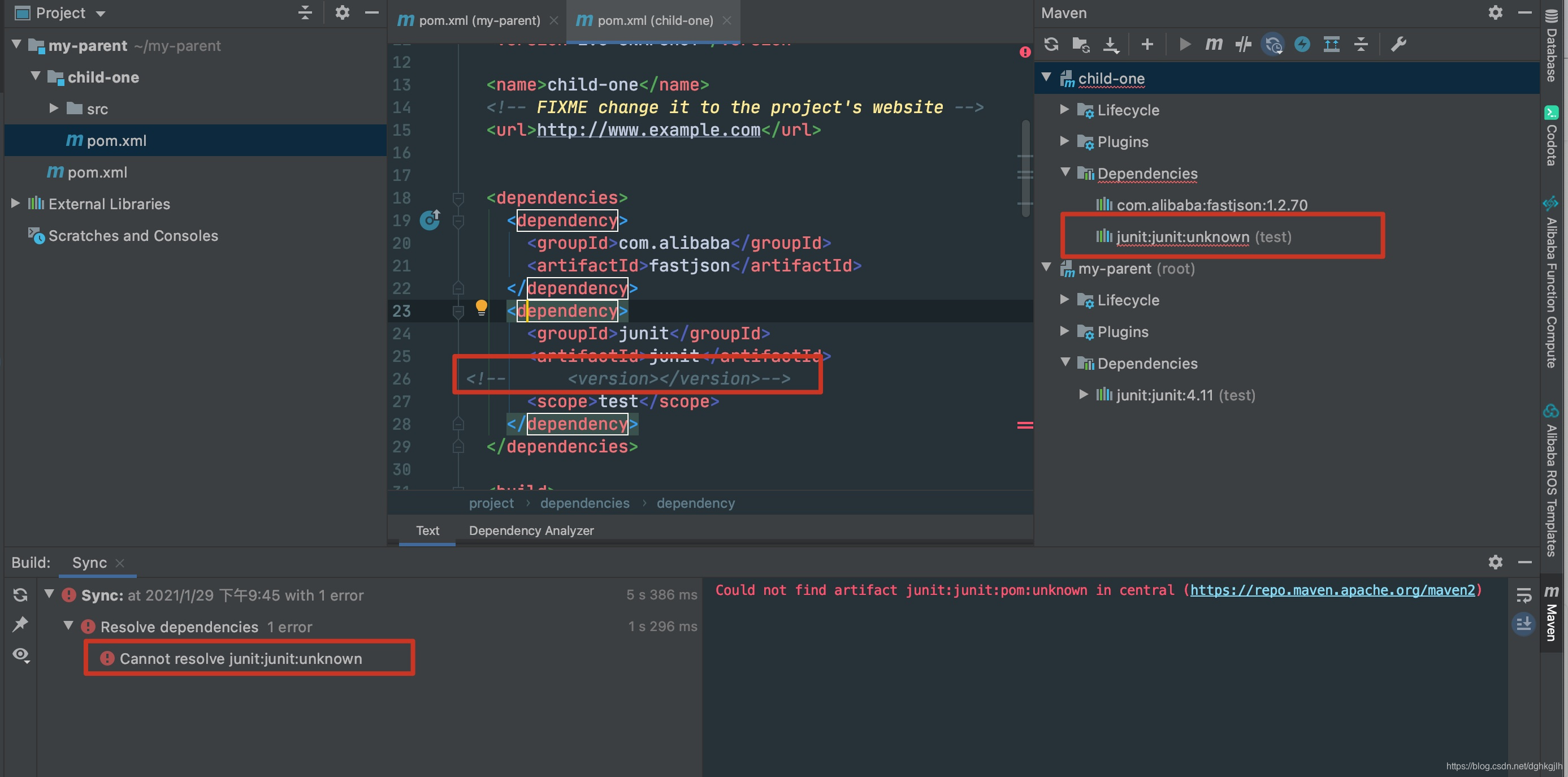Toggle scroll to end in build output
The width and height of the screenshot is (1568, 777).
pos(1523,624)
